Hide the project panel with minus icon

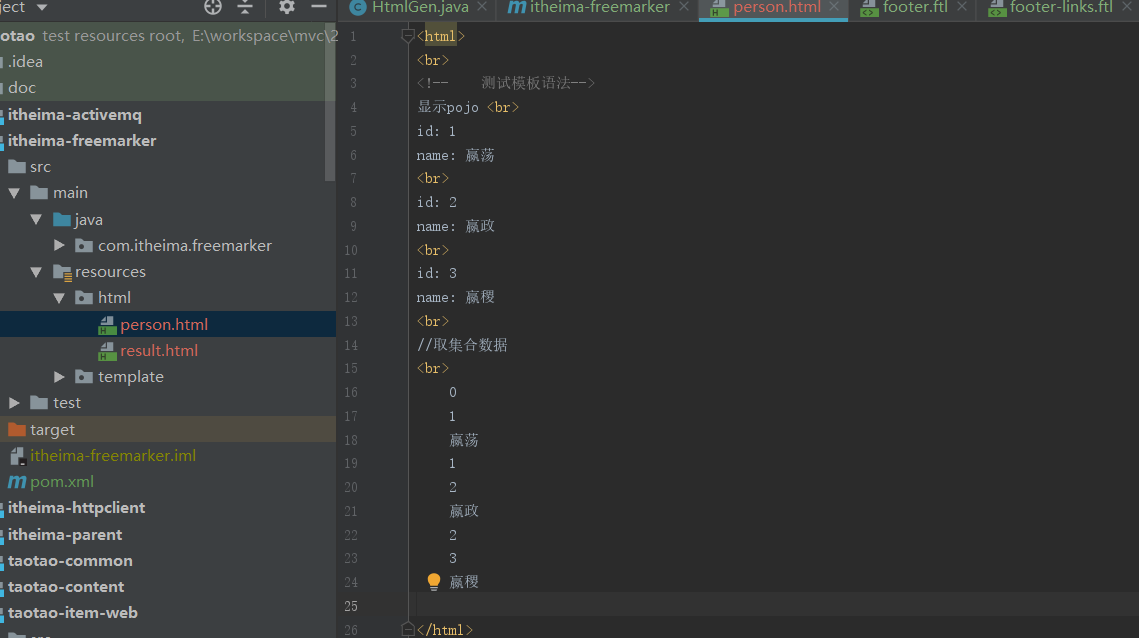click(318, 7)
